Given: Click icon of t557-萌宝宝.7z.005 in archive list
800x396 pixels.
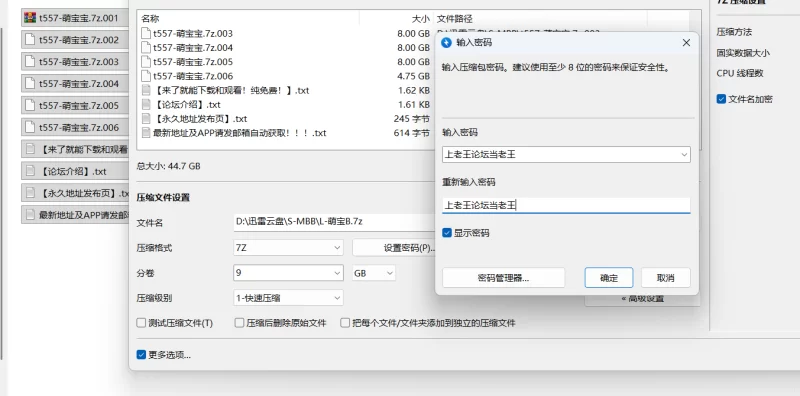Looking at the screenshot, I should (146, 62).
